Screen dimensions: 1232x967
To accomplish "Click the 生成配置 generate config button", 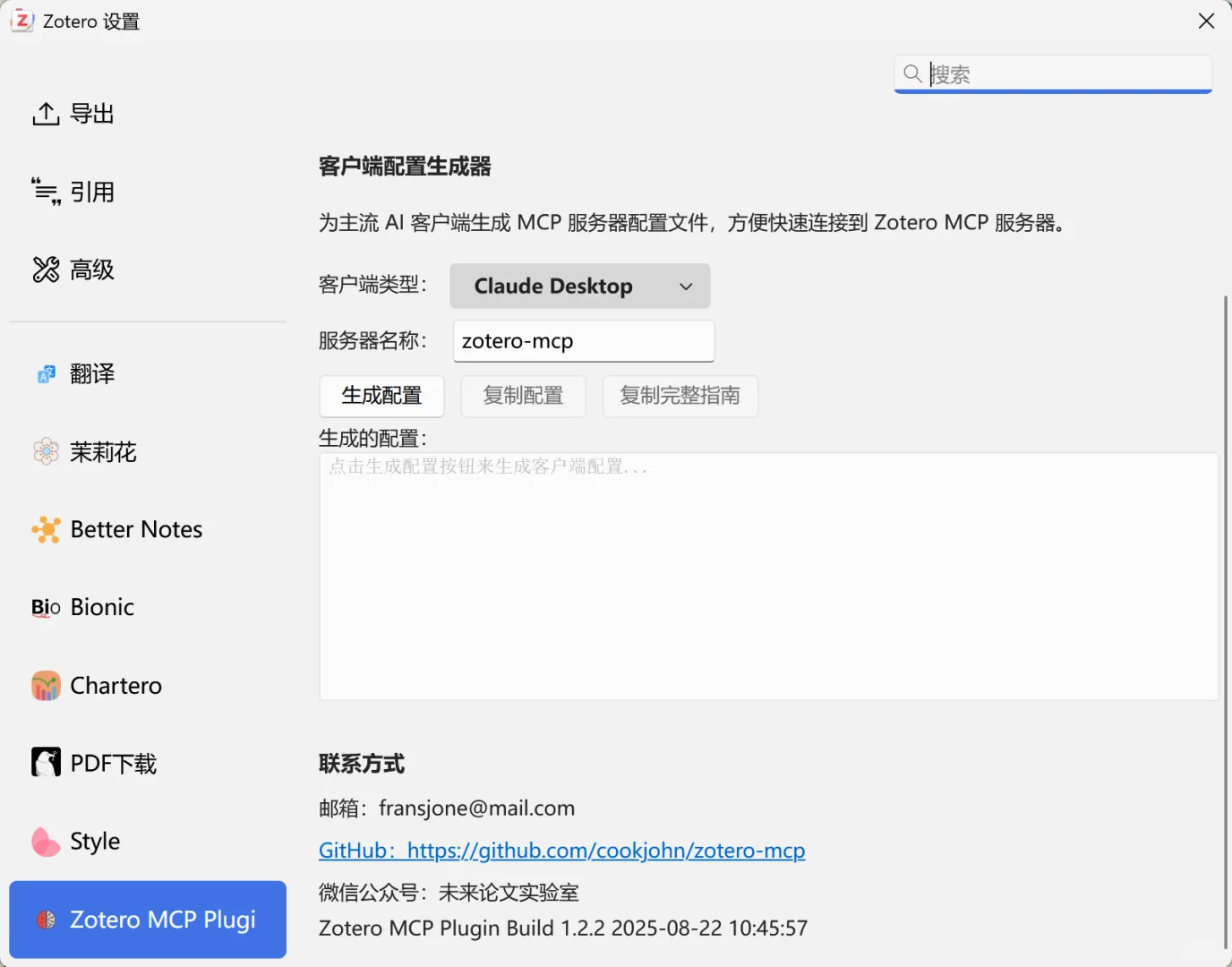I will click(381, 396).
